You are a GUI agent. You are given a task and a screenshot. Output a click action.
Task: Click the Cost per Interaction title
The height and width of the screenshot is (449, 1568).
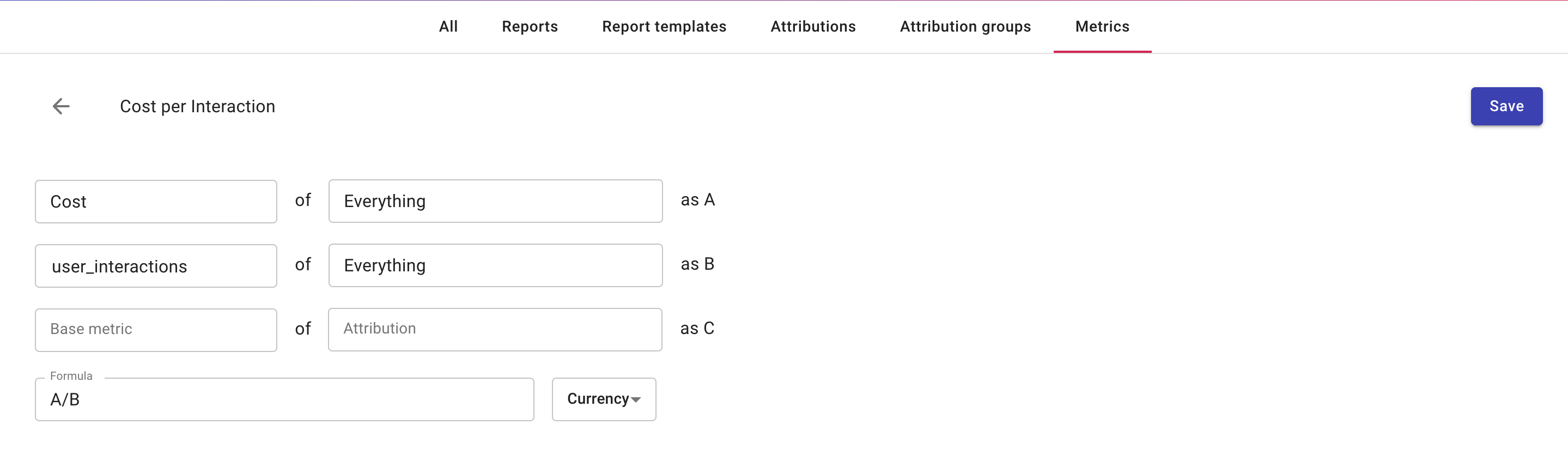click(197, 106)
